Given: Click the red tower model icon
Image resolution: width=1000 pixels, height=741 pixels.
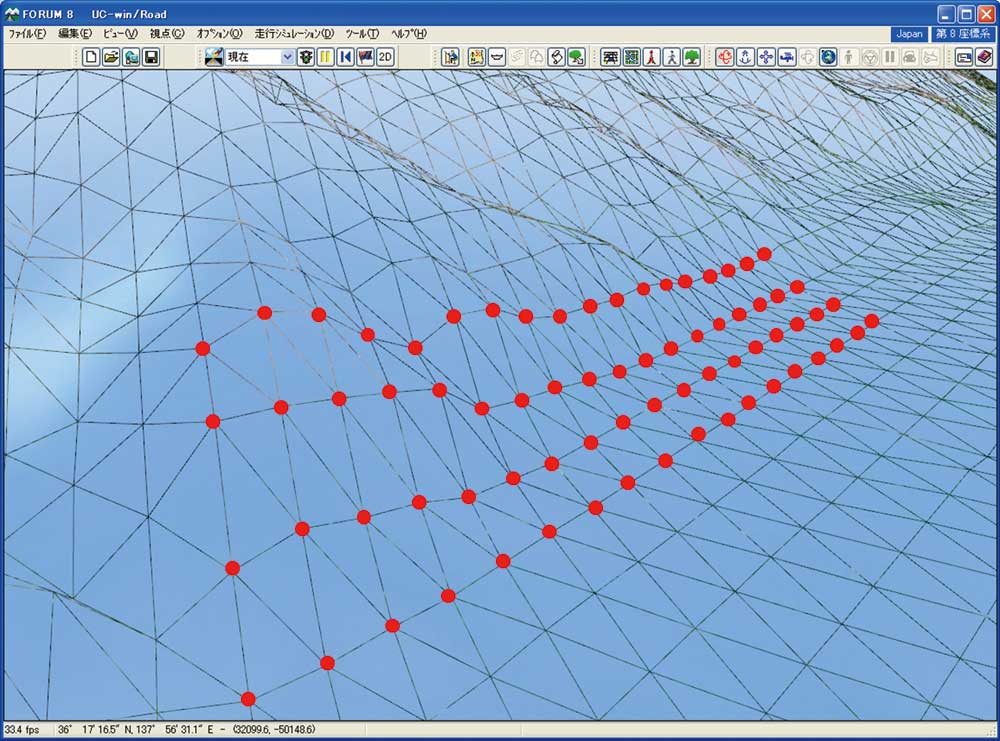Looking at the screenshot, I should (651, 57).
